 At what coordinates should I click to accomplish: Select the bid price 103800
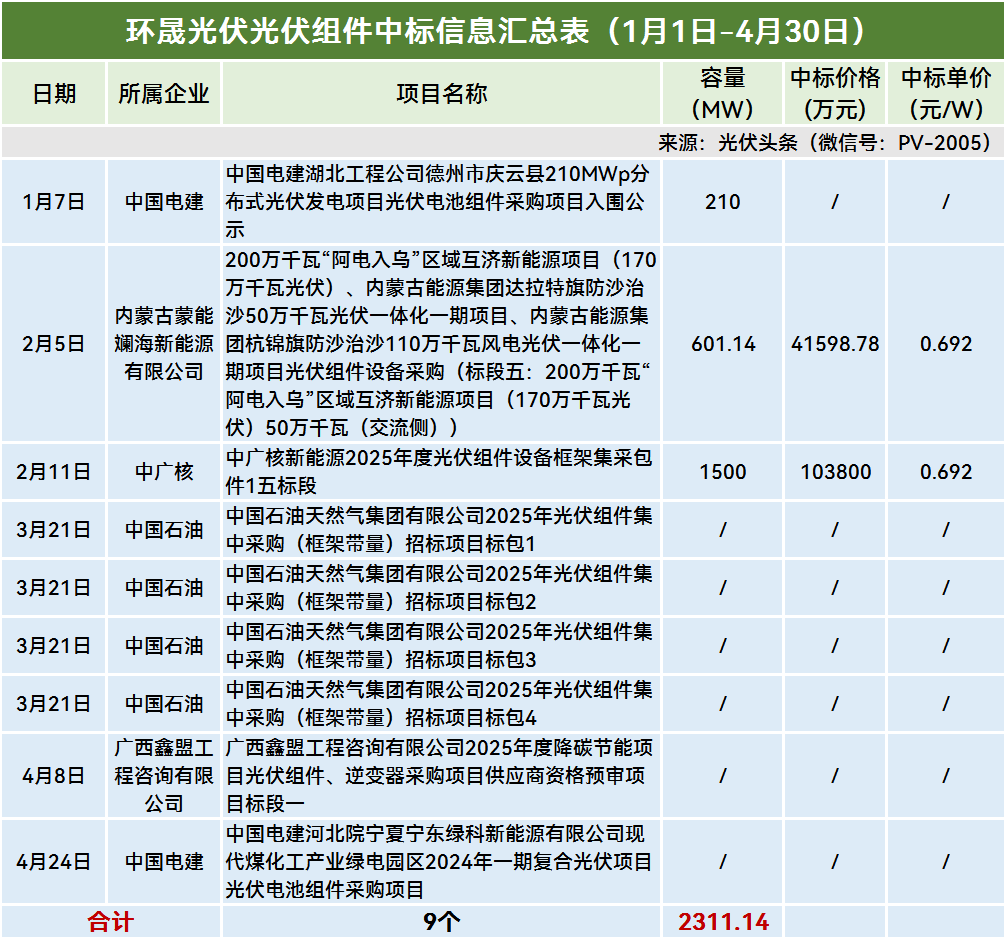(835, 471)
